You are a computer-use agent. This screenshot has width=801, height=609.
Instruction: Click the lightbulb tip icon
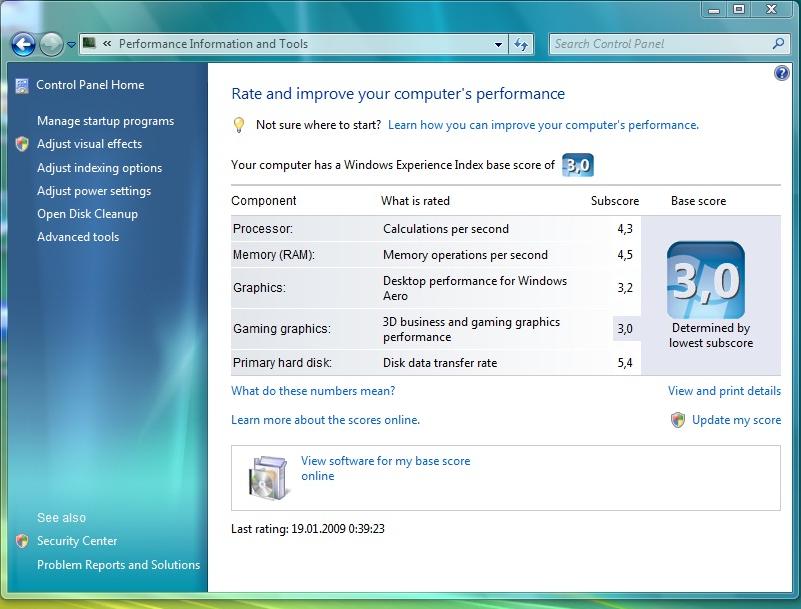coord(239,125)
